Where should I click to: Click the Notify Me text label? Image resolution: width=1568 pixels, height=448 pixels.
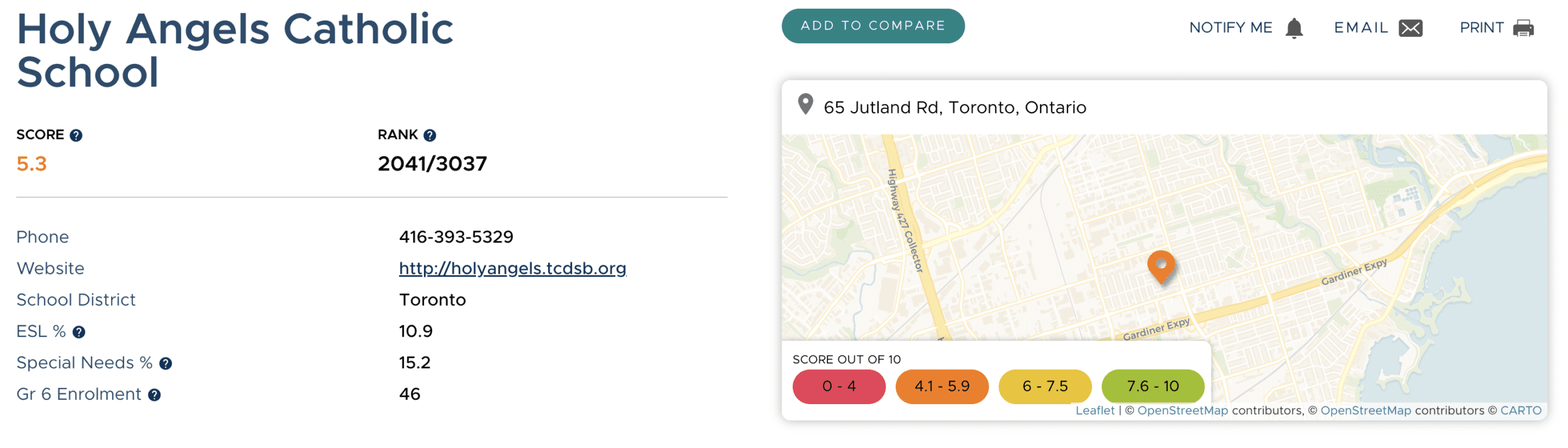[1231, 28]
